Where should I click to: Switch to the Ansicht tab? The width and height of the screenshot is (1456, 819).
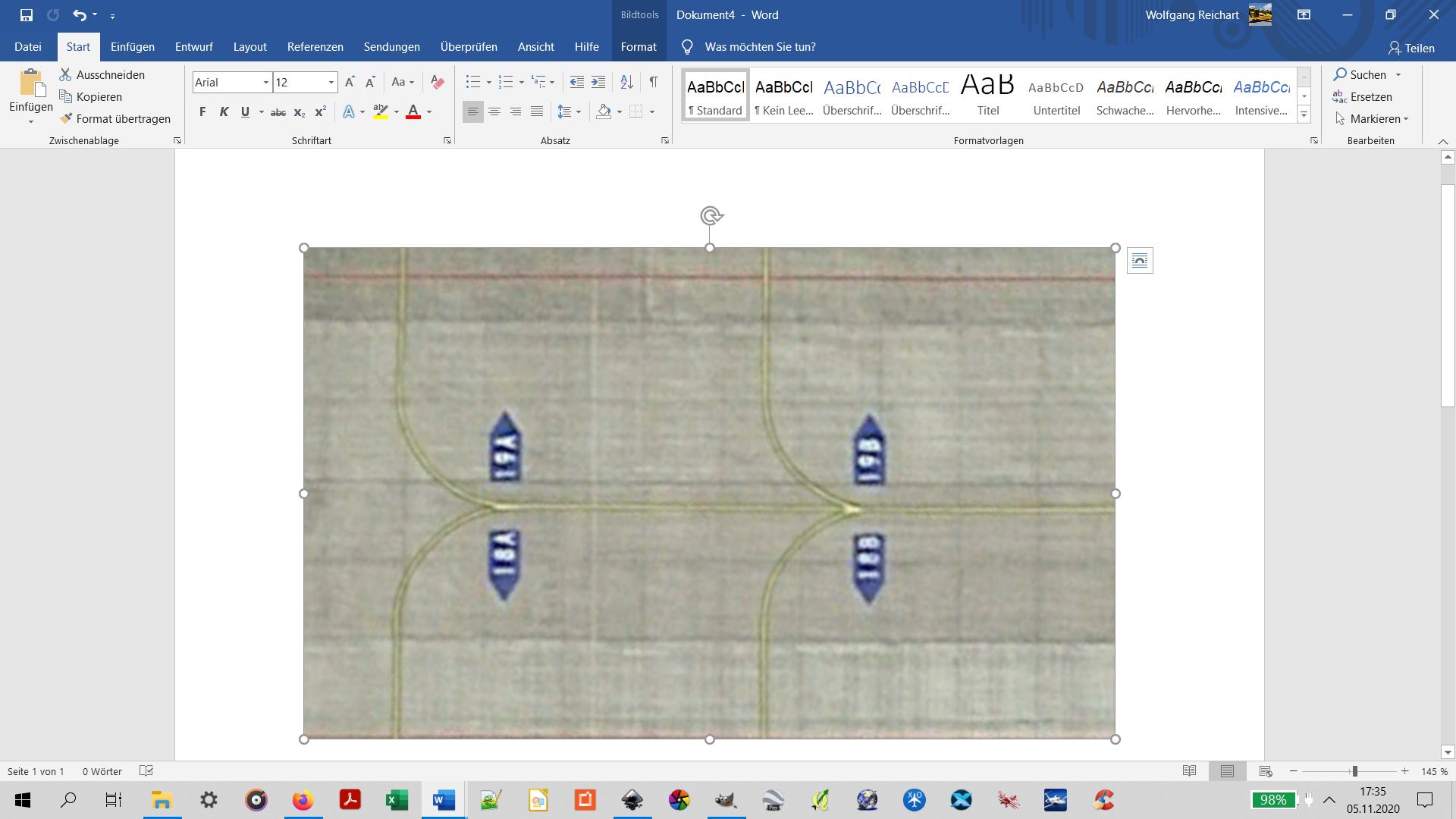click(535, 47)
